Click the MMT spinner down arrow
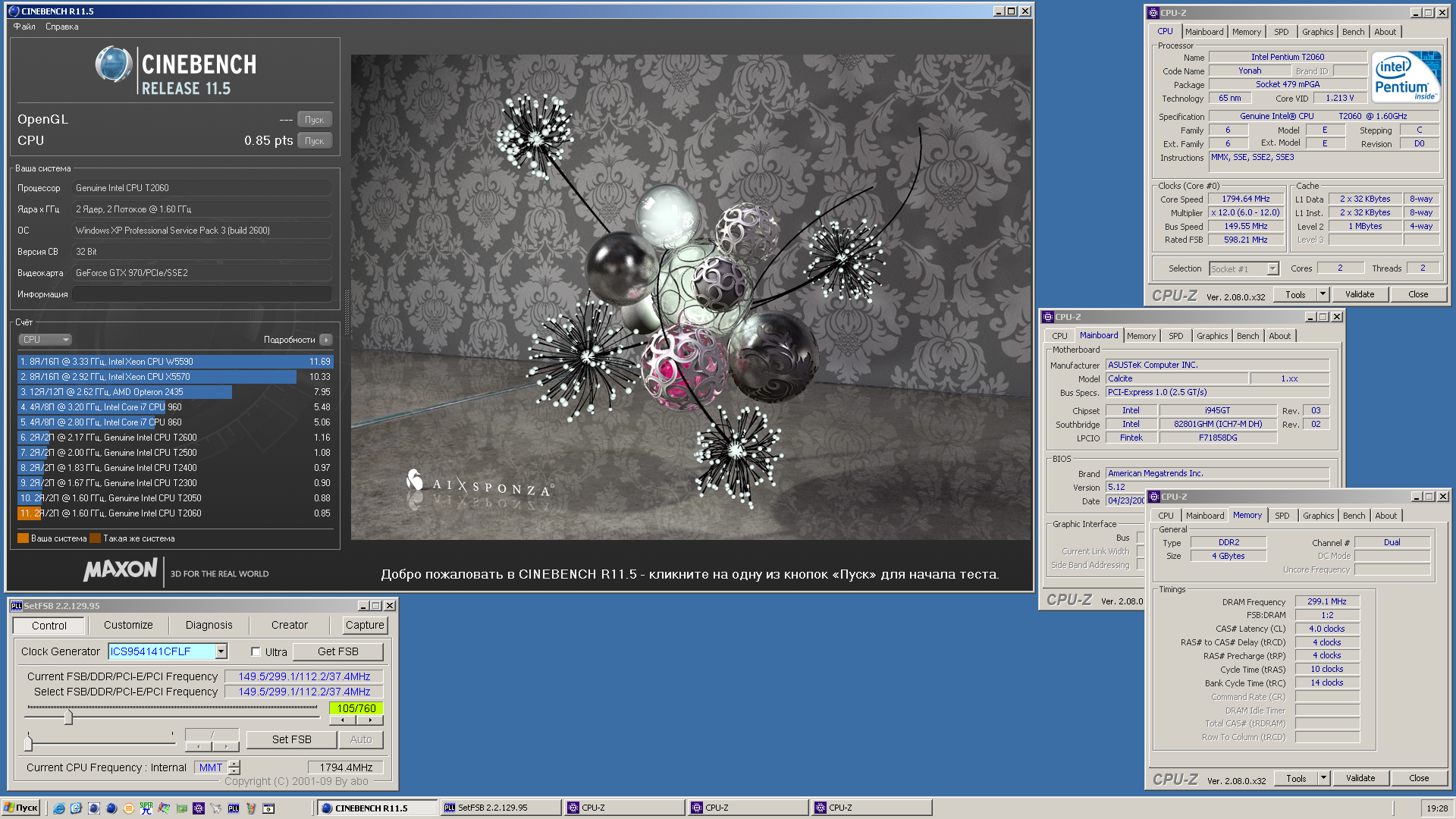This screenshot has width=1456, height=819. click(234, 771)
